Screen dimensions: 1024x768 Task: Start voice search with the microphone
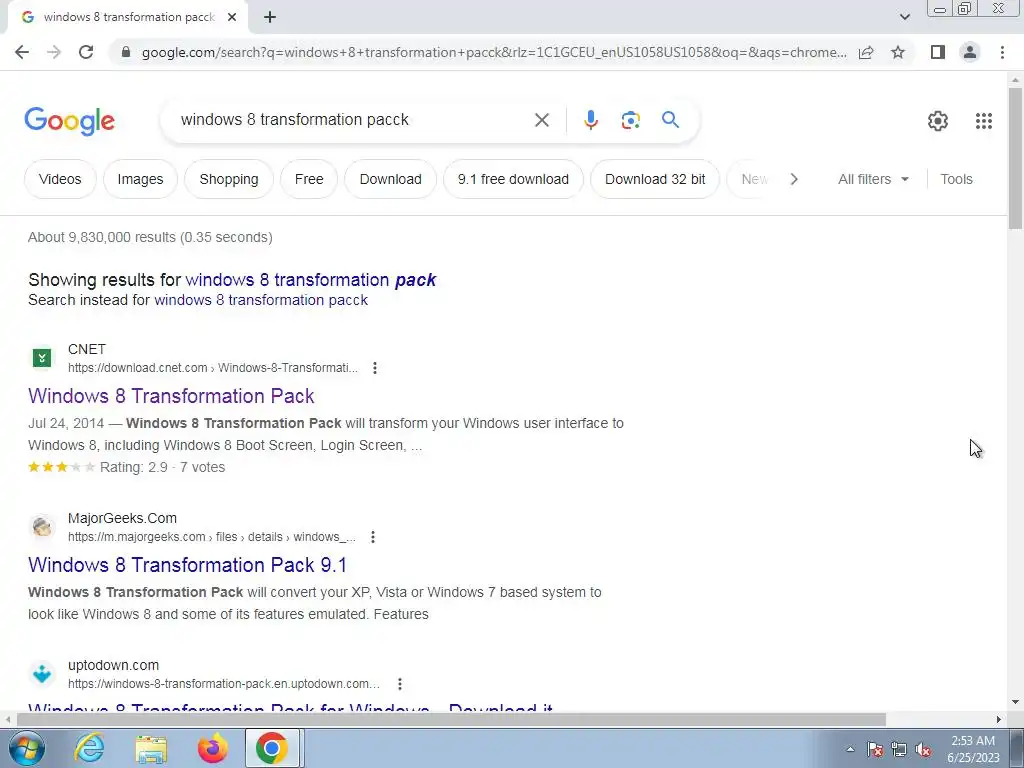coord(590,120)
